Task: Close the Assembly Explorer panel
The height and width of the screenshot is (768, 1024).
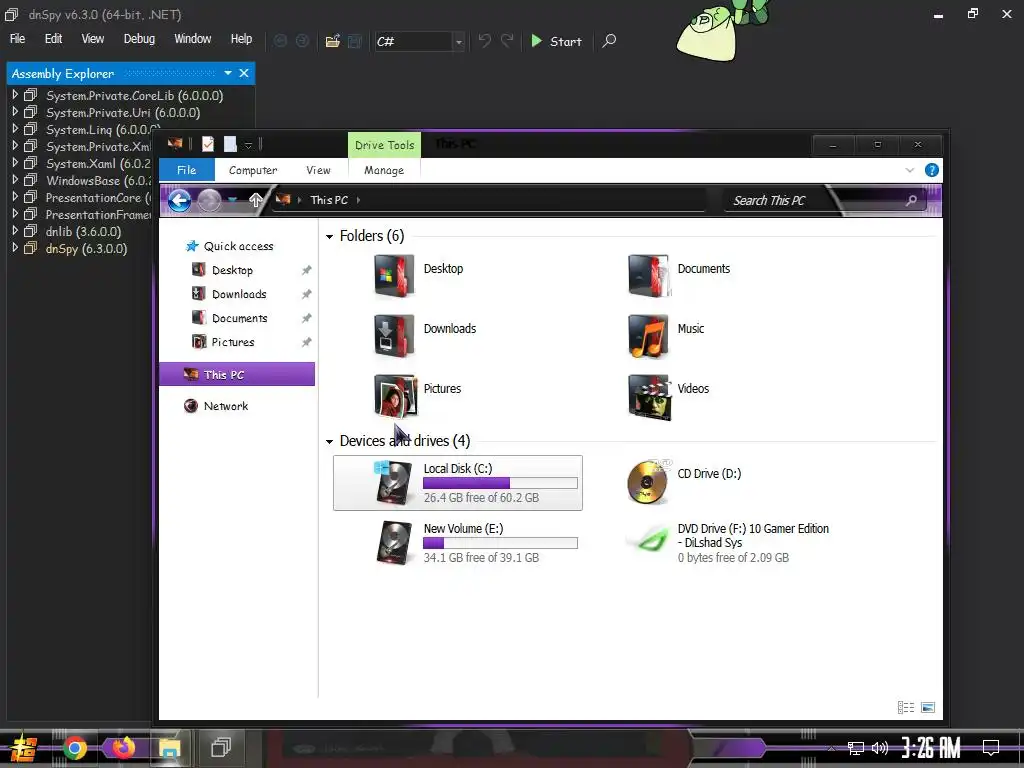Action: click(x=244, y=73)
